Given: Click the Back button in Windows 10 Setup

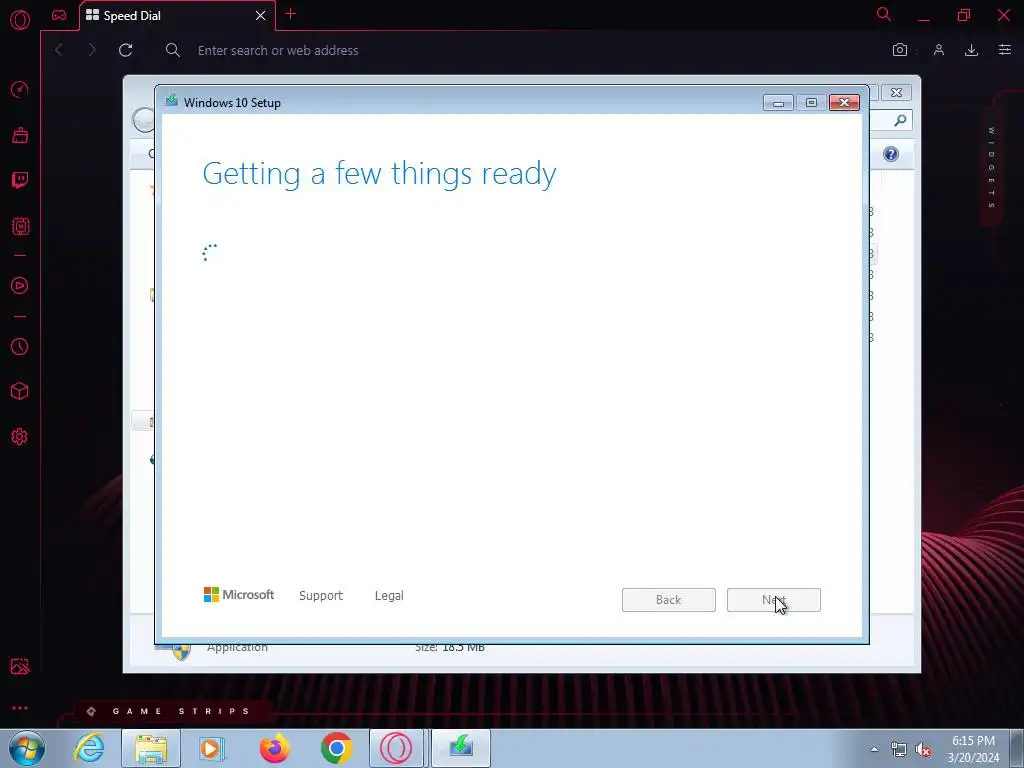Looking at the screenshot, I should [669, 600].
